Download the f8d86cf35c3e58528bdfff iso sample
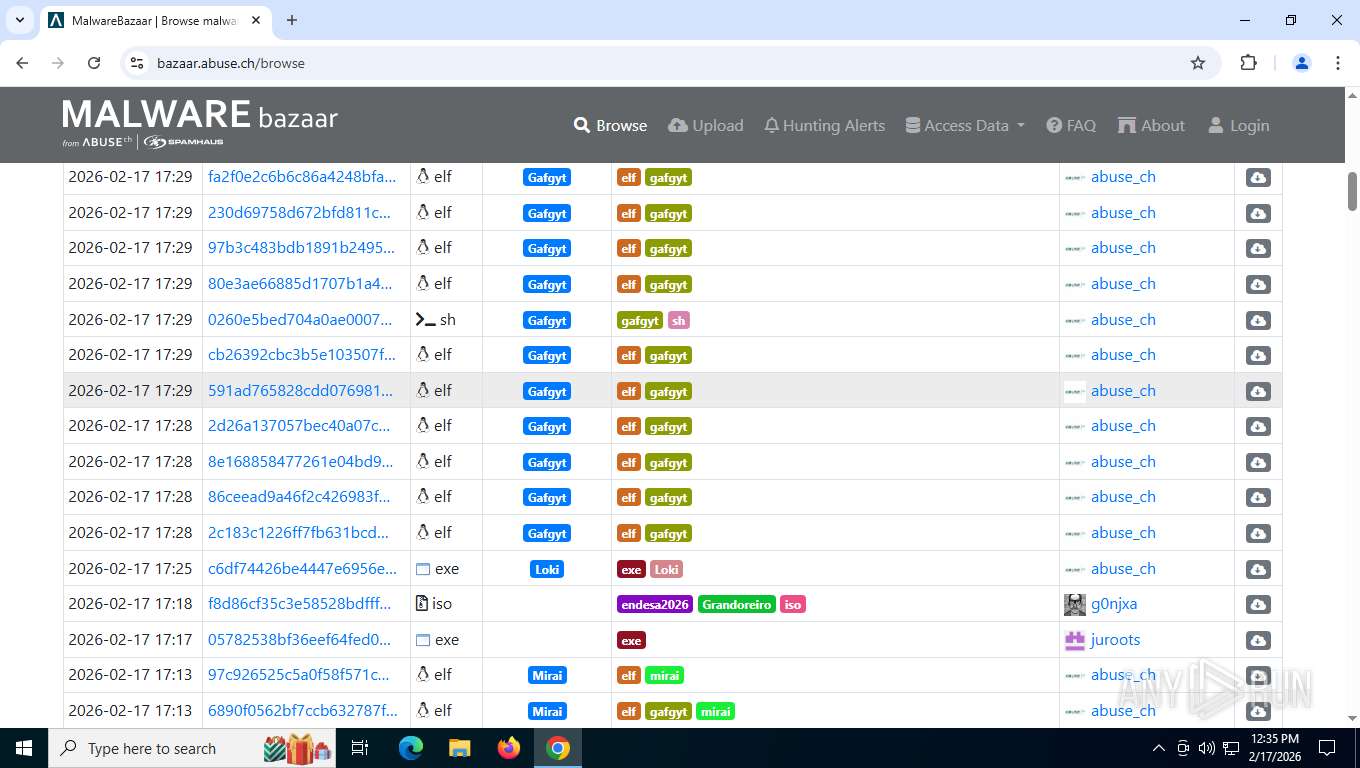This screenshot has width=1360, height=768. click(1258, 604)
